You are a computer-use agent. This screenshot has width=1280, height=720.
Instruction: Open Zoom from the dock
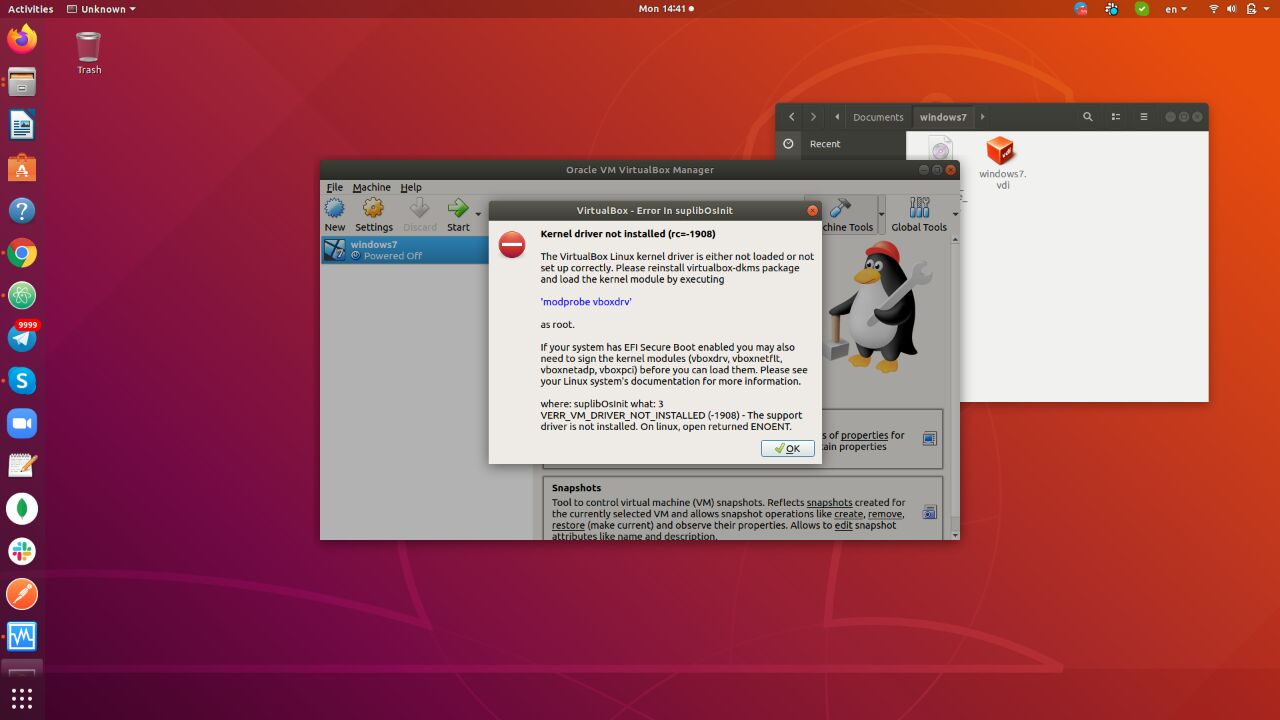point(22,424)
